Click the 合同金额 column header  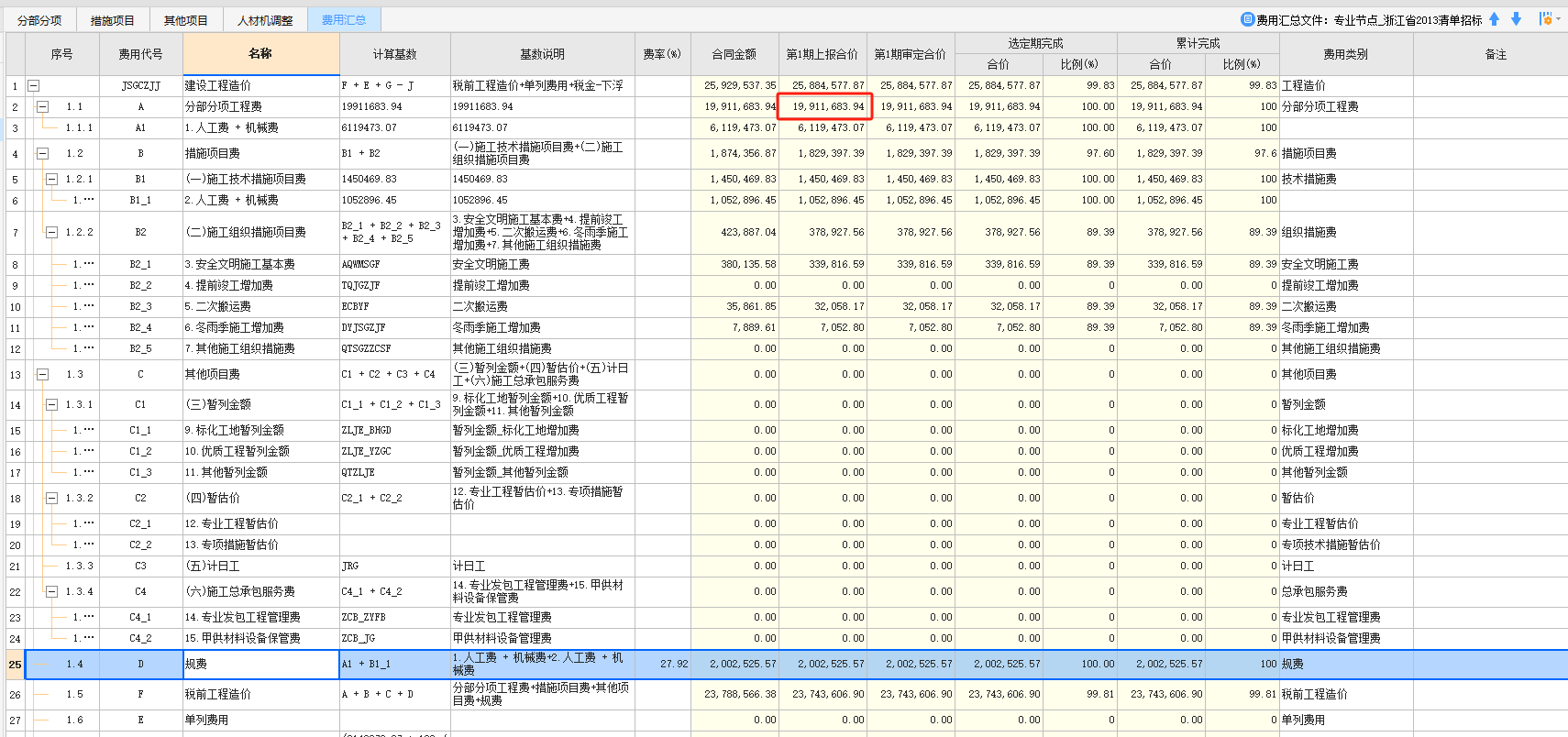pos(734,54)
